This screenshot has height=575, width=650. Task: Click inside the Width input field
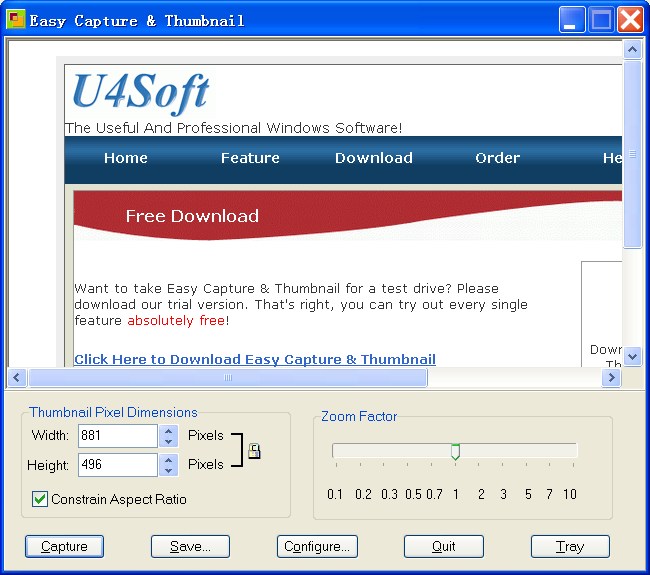coord(116,436)
